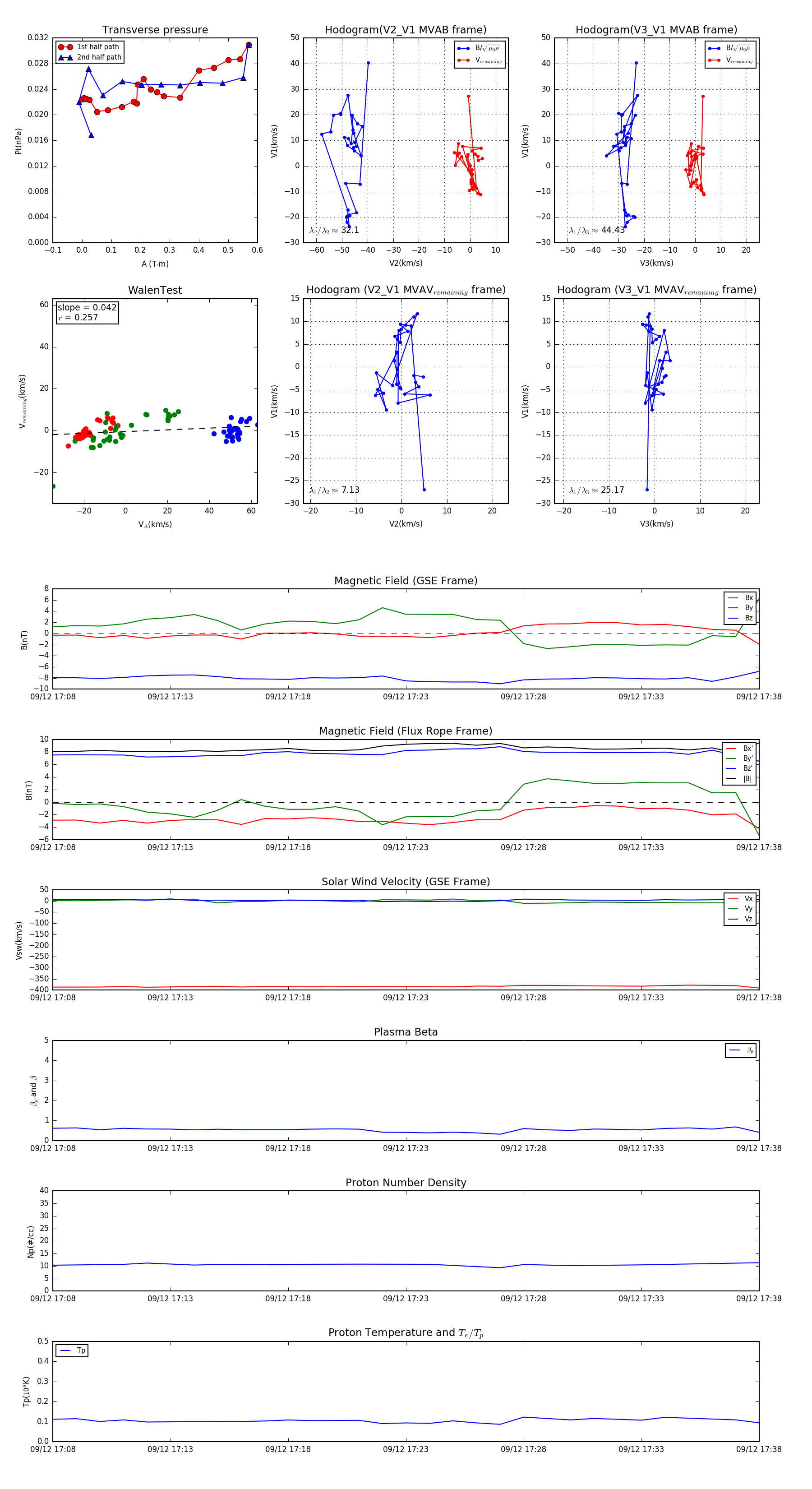Image resolution: width=812 pixels, height=1489 pixels.
Task: Click the λ1/λ3 ≈ 25.17 annotation
Action: (x=597, y=490)
